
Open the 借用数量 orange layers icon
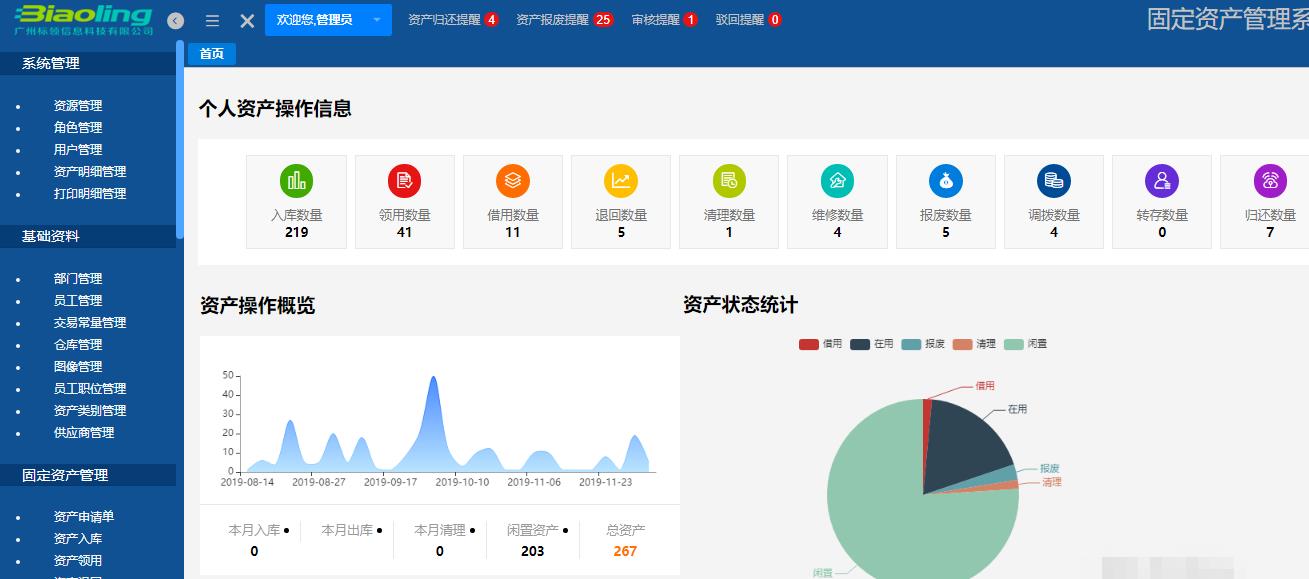[x=513, y=183]
